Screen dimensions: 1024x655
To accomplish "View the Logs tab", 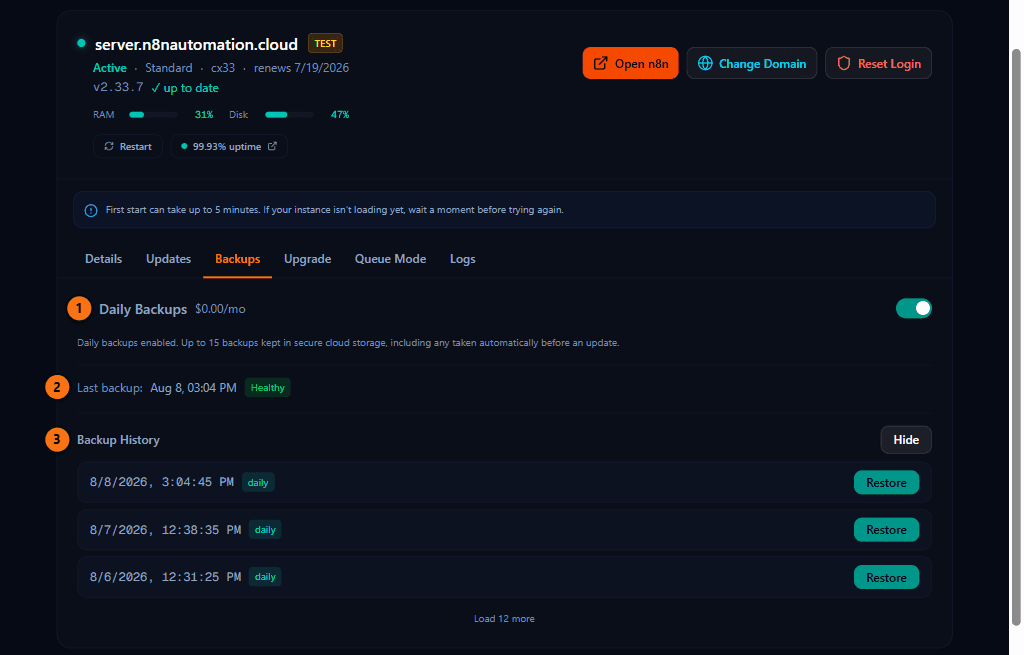I will [462, 259].
